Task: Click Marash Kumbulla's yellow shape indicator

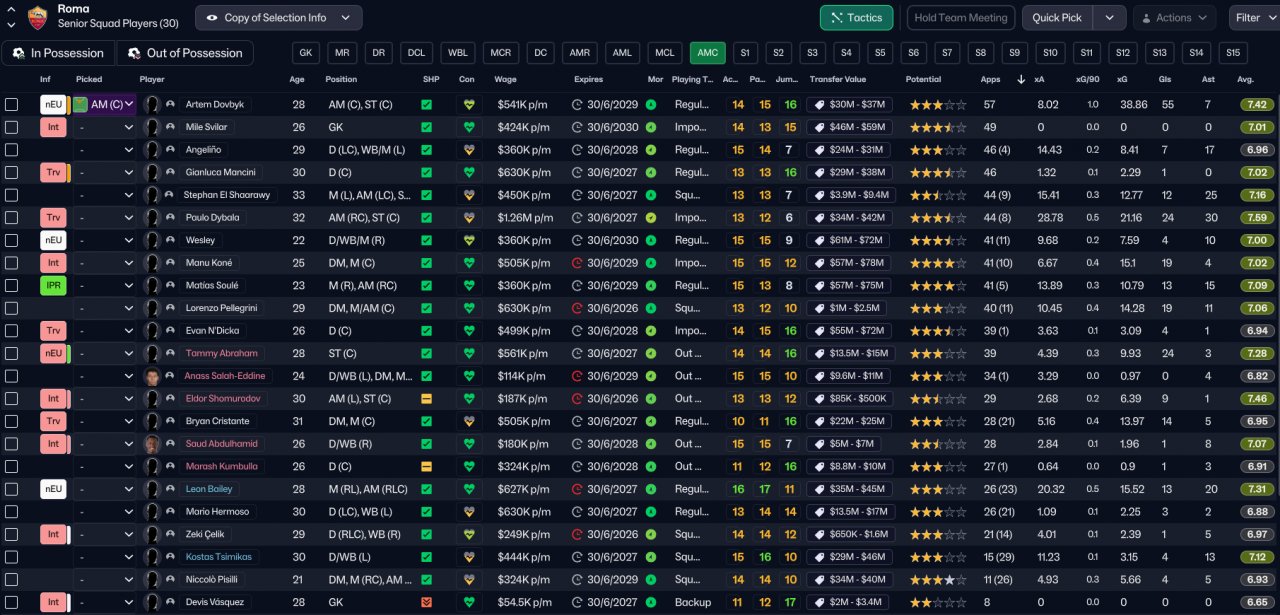Action: (x=427, y=466)
